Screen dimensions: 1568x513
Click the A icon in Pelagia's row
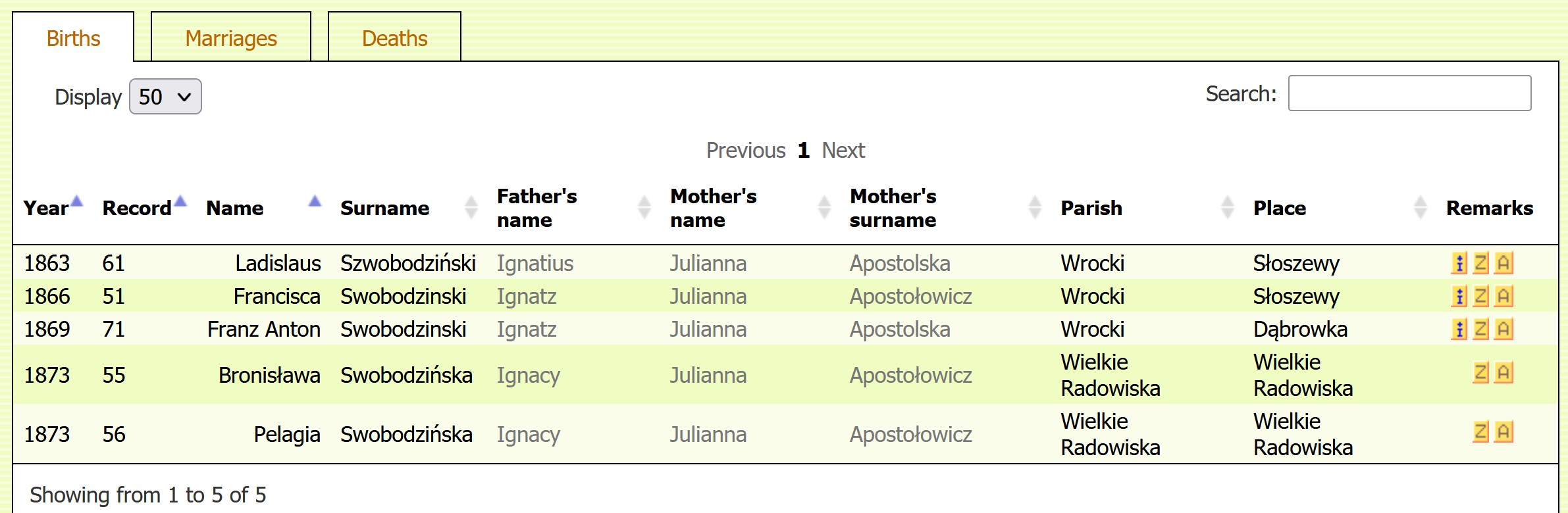point(1503,432)
